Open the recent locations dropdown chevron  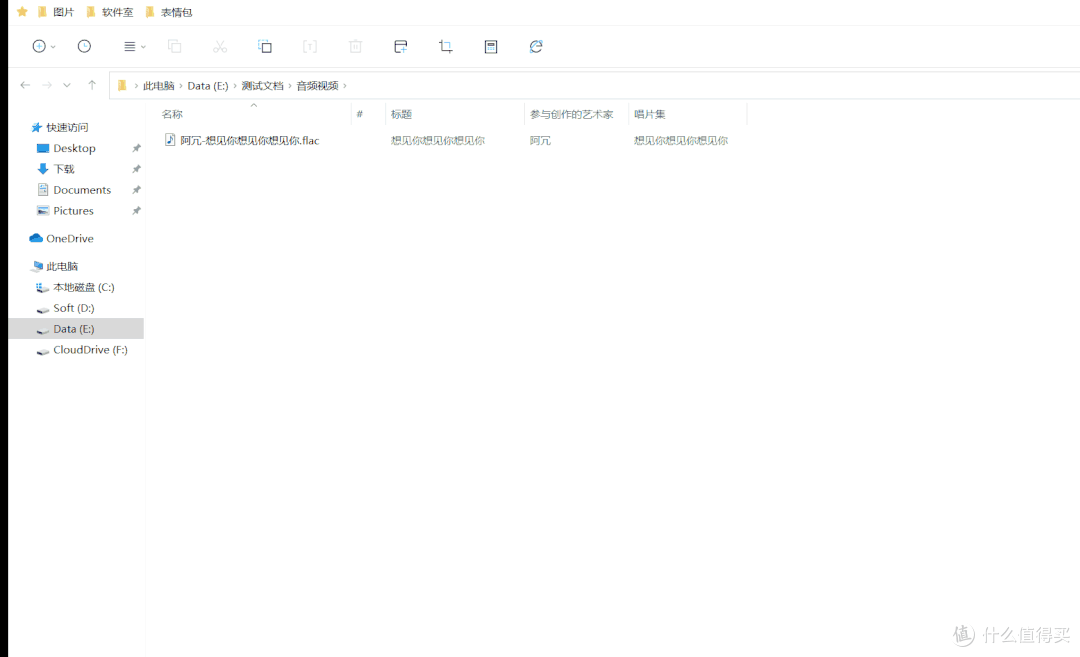67,85
